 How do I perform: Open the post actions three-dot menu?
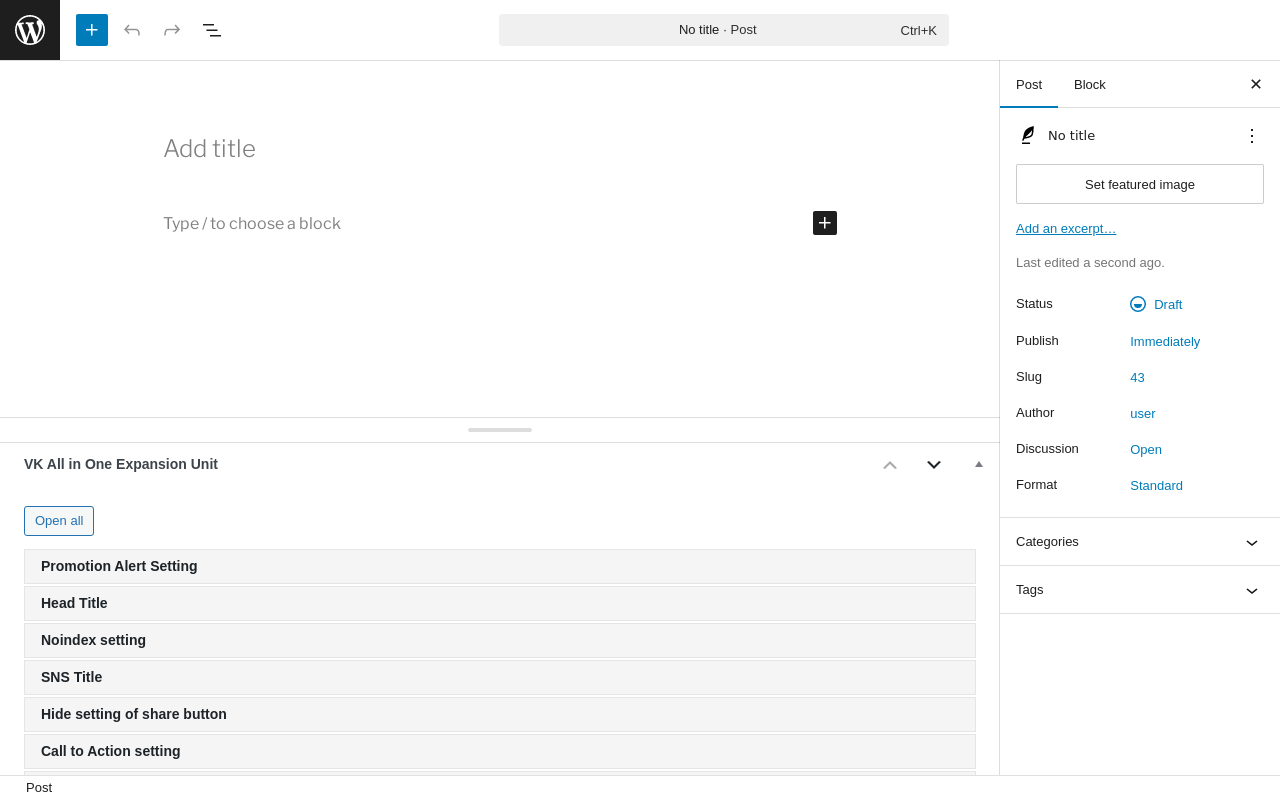click(1252, 135)
